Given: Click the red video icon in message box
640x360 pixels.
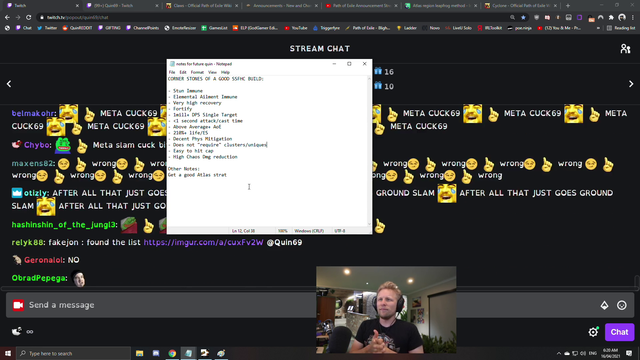Looking at the screenshot, I should coord(18,305).
